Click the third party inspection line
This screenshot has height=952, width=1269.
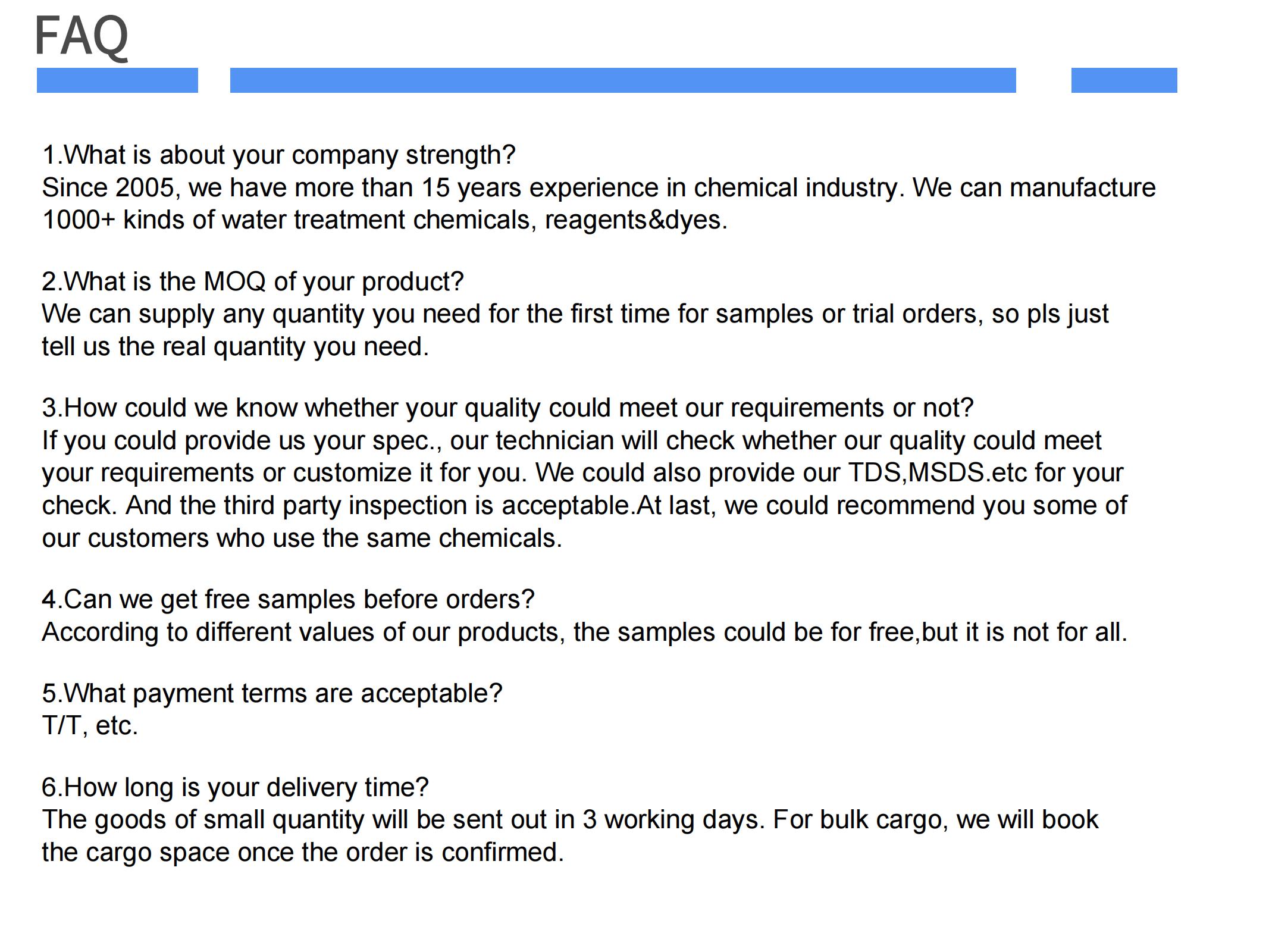pyautogui.click(x=584, y=506)
